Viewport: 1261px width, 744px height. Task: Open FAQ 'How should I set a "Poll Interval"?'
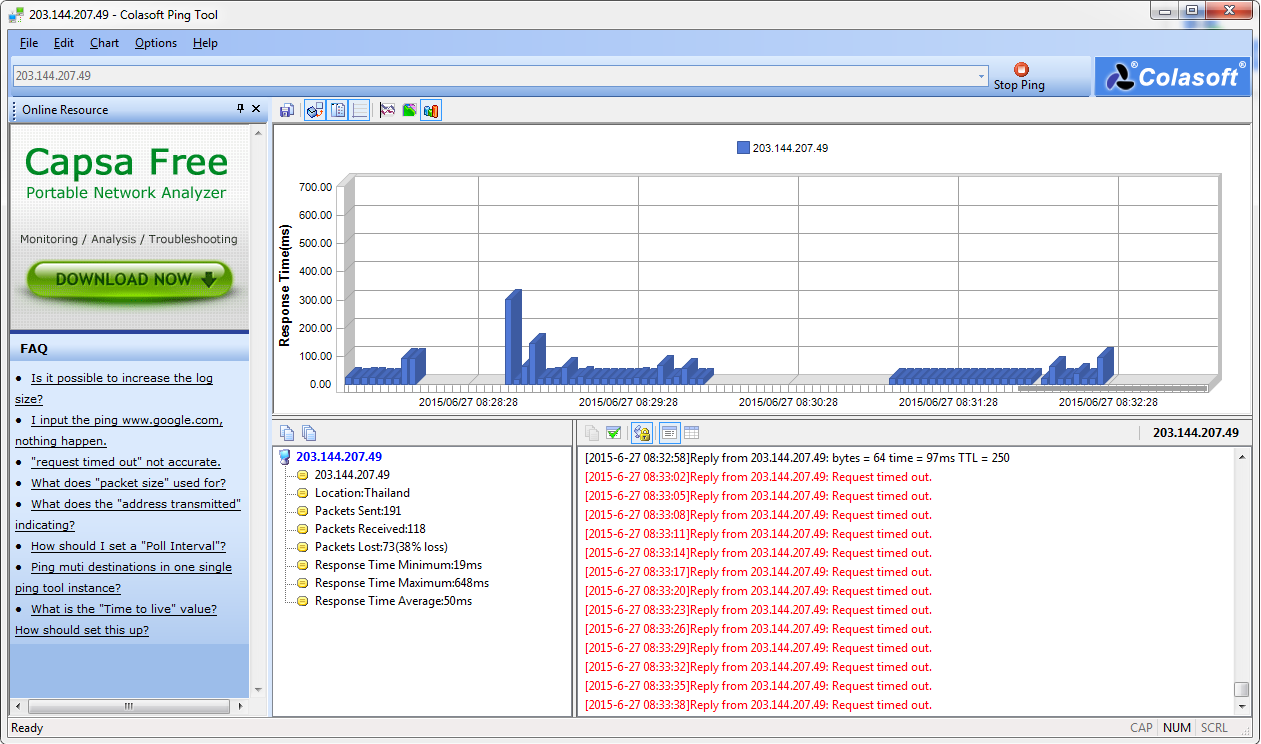point(128,546)
